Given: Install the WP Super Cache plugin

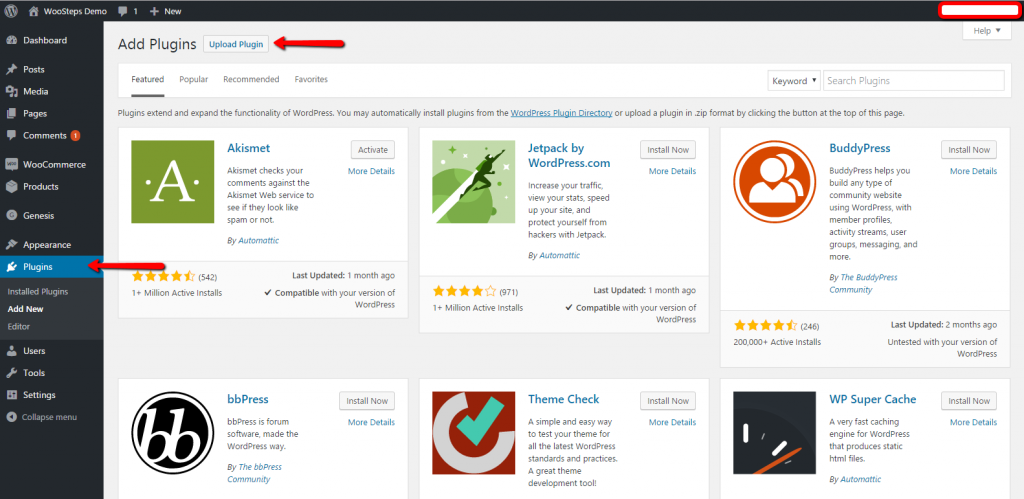Looking at the screenshot, I should pos(969,400).
